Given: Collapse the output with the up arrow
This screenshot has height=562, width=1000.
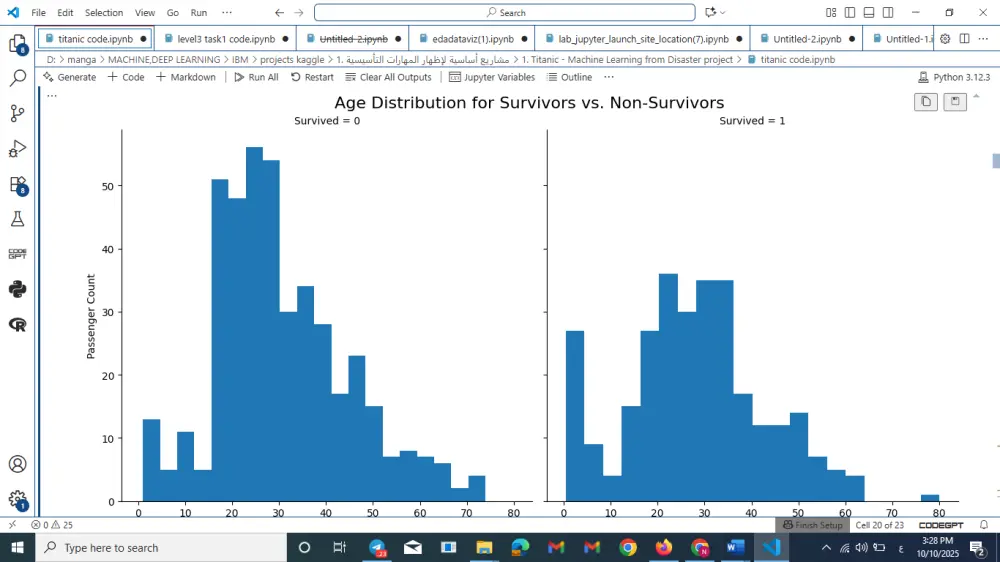Looking at the screenshot, I should [976, 96].
